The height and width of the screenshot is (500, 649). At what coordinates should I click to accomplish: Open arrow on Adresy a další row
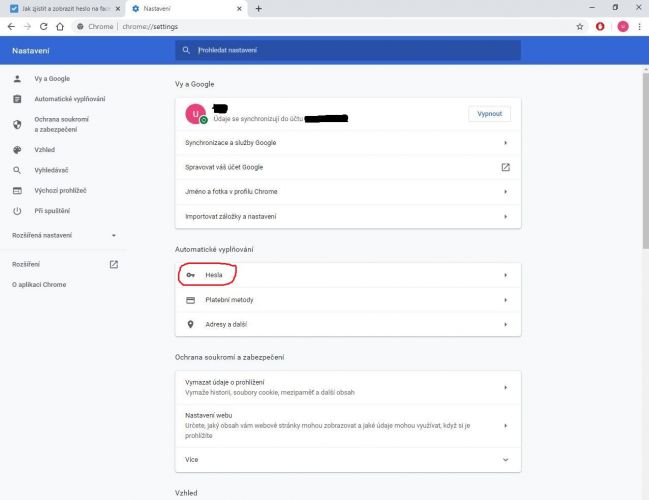[x=505, y=325]
